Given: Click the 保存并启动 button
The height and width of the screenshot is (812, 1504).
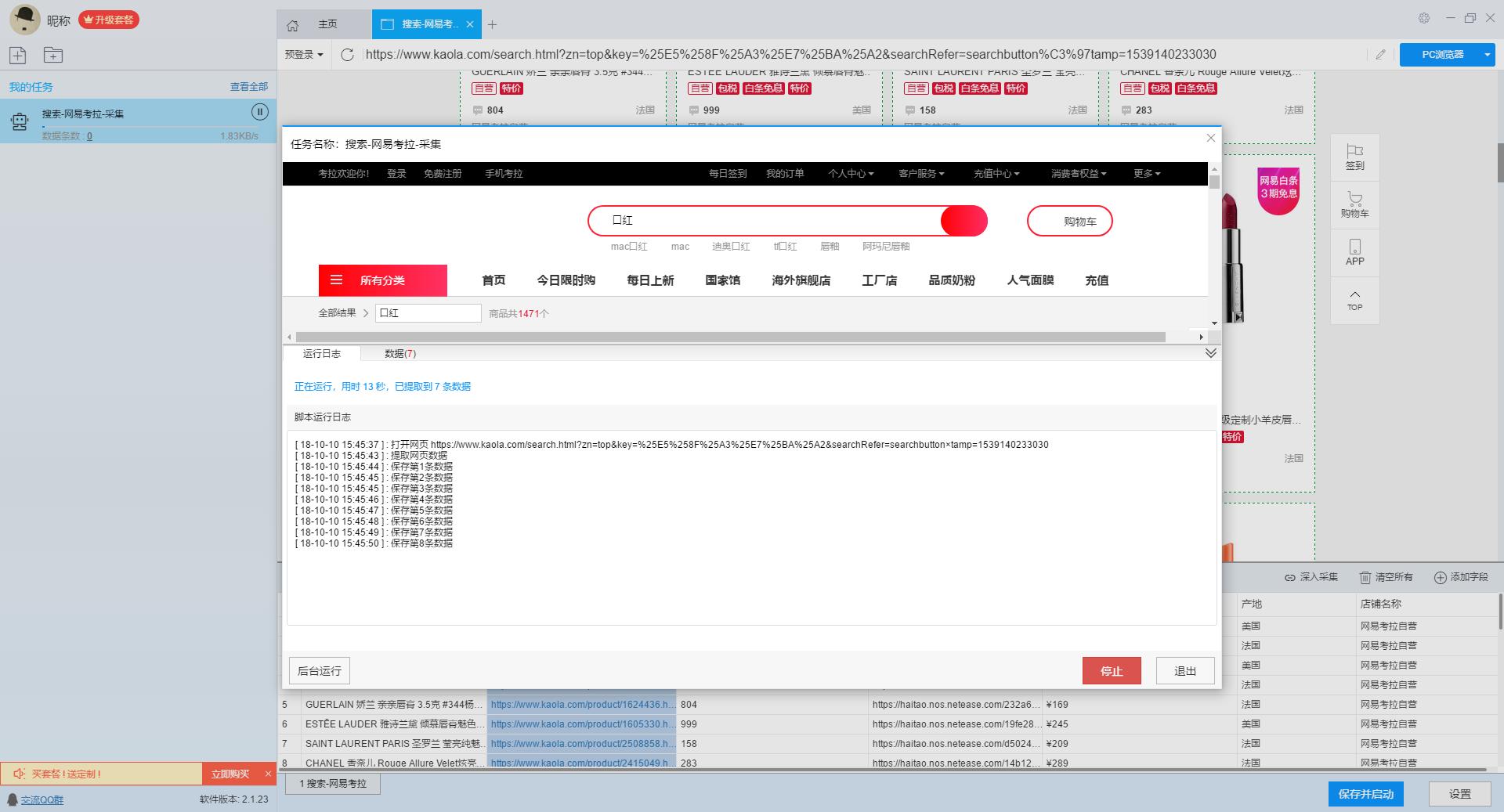Looking at the screenshot, I should [1365, 794].
